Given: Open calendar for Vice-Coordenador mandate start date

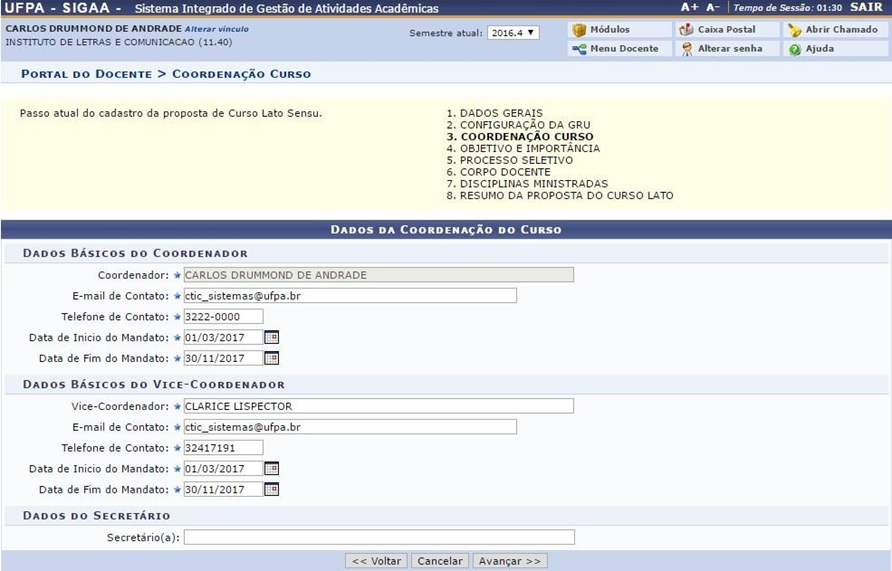Looking at the screenshot, I should 271,468.
